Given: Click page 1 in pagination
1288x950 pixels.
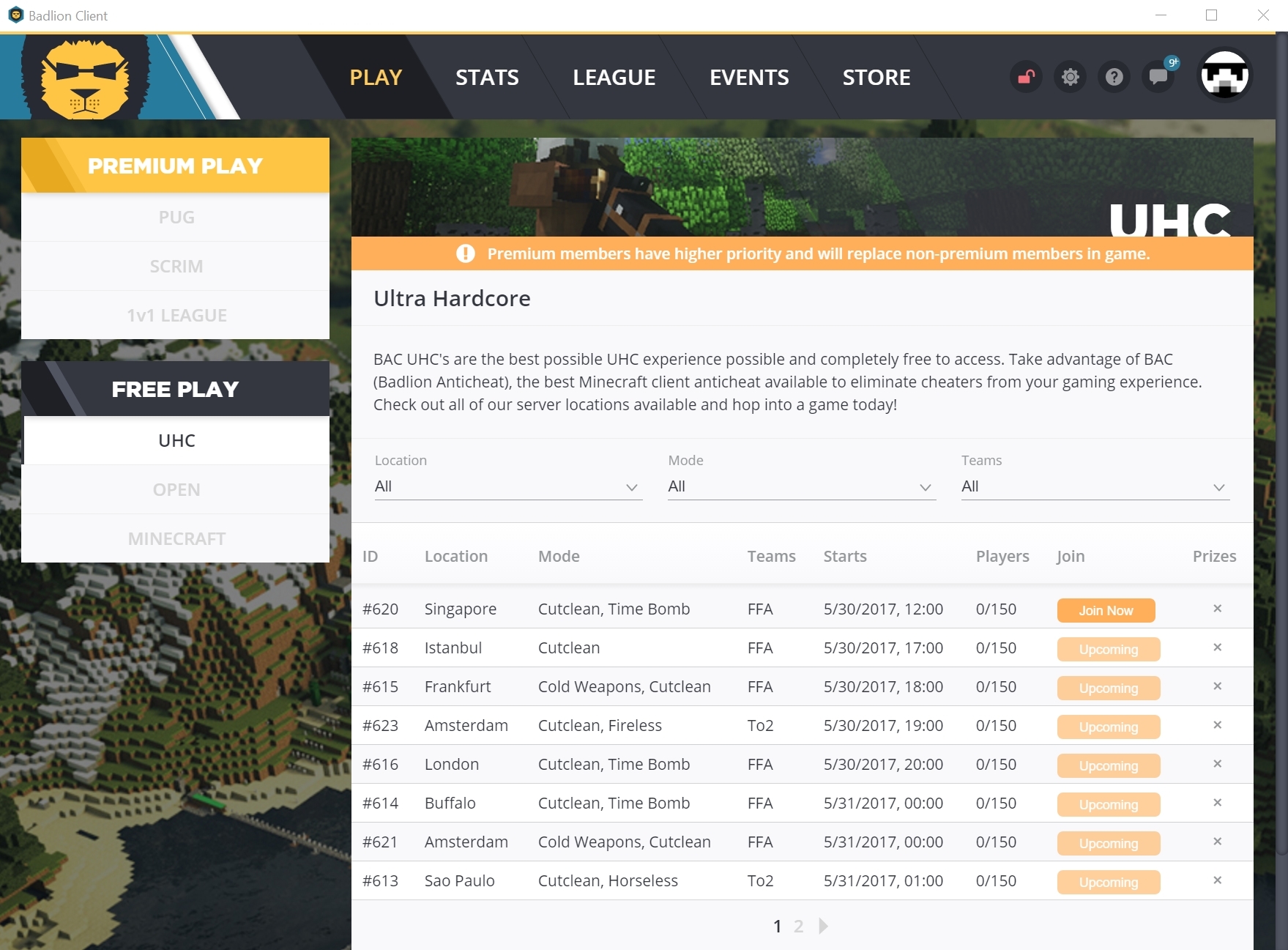Looking at the screenshot, I should [x=777, y=926].
